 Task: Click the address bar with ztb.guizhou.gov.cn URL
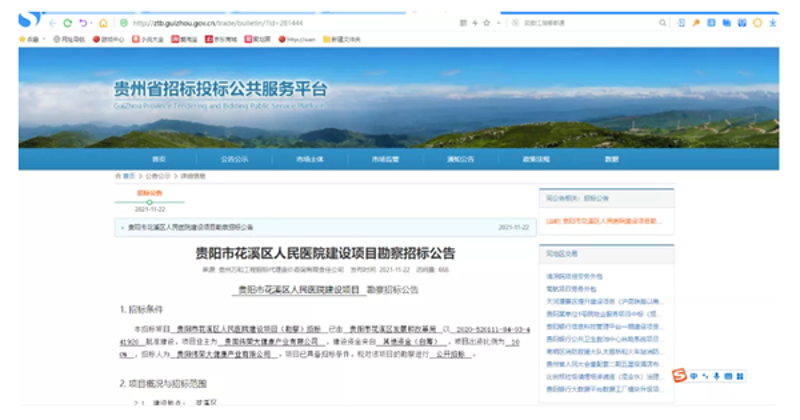point(218,23)
